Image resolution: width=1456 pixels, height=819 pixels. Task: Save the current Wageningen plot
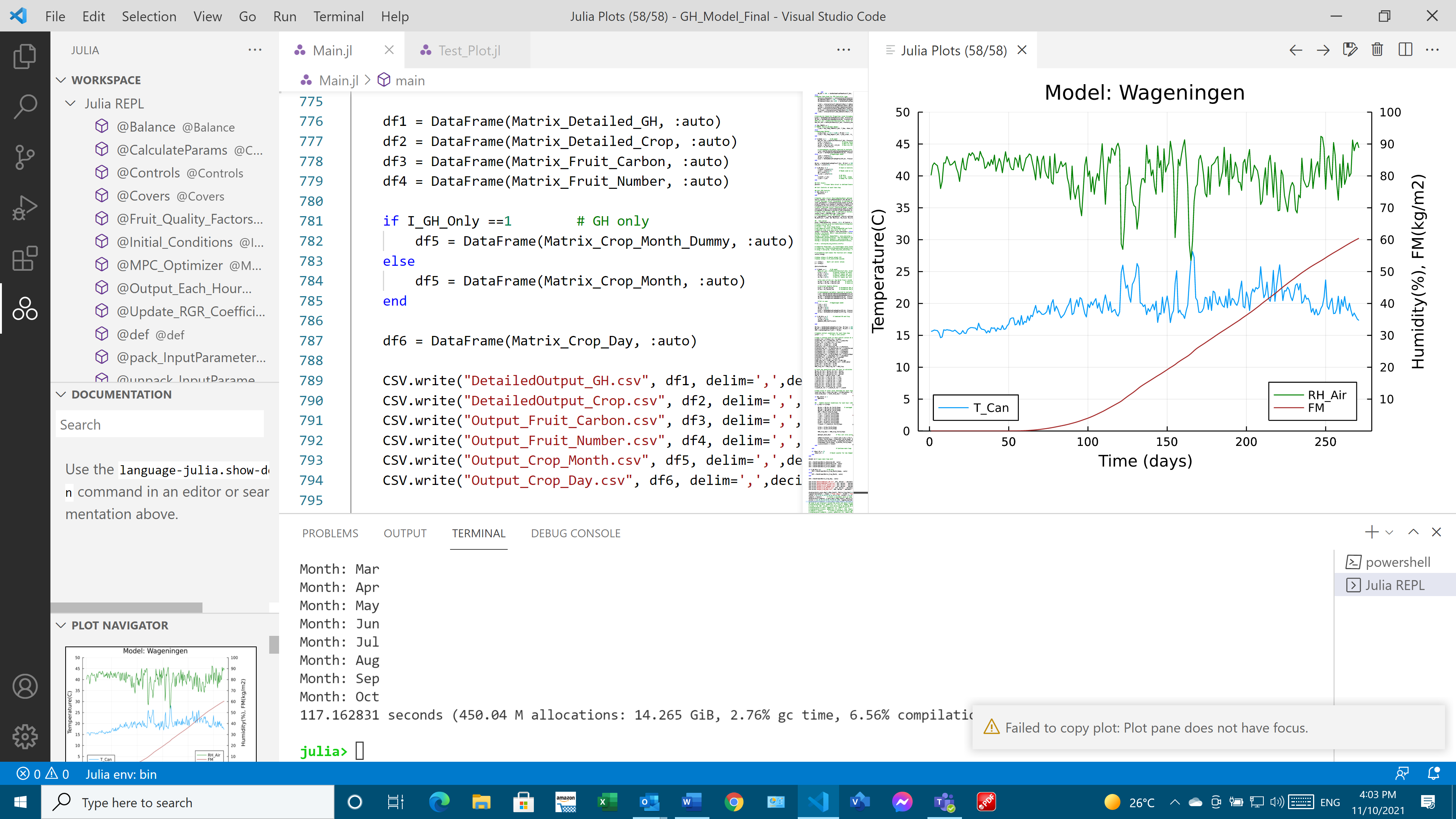pos(1350,50)
